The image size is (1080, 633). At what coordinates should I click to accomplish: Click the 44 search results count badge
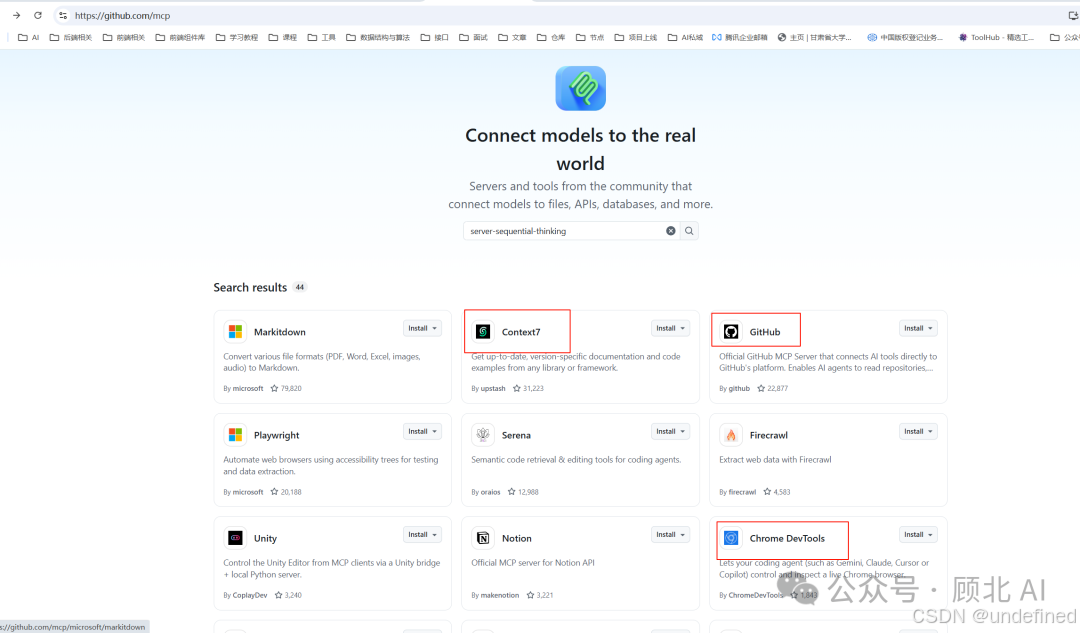pyautogui.click(x=300, y=287)
